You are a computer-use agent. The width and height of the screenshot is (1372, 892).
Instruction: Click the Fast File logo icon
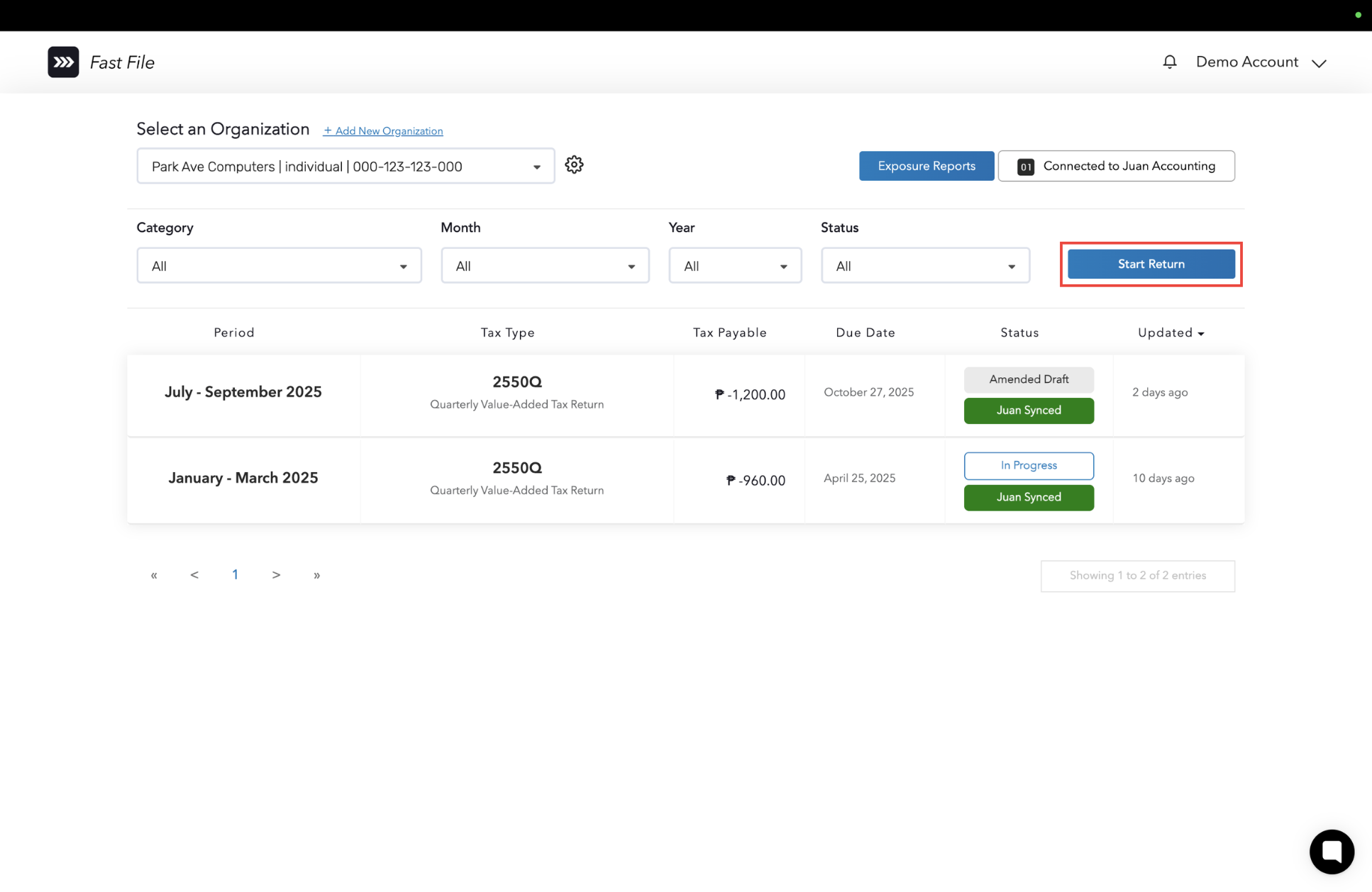point(63,62)
